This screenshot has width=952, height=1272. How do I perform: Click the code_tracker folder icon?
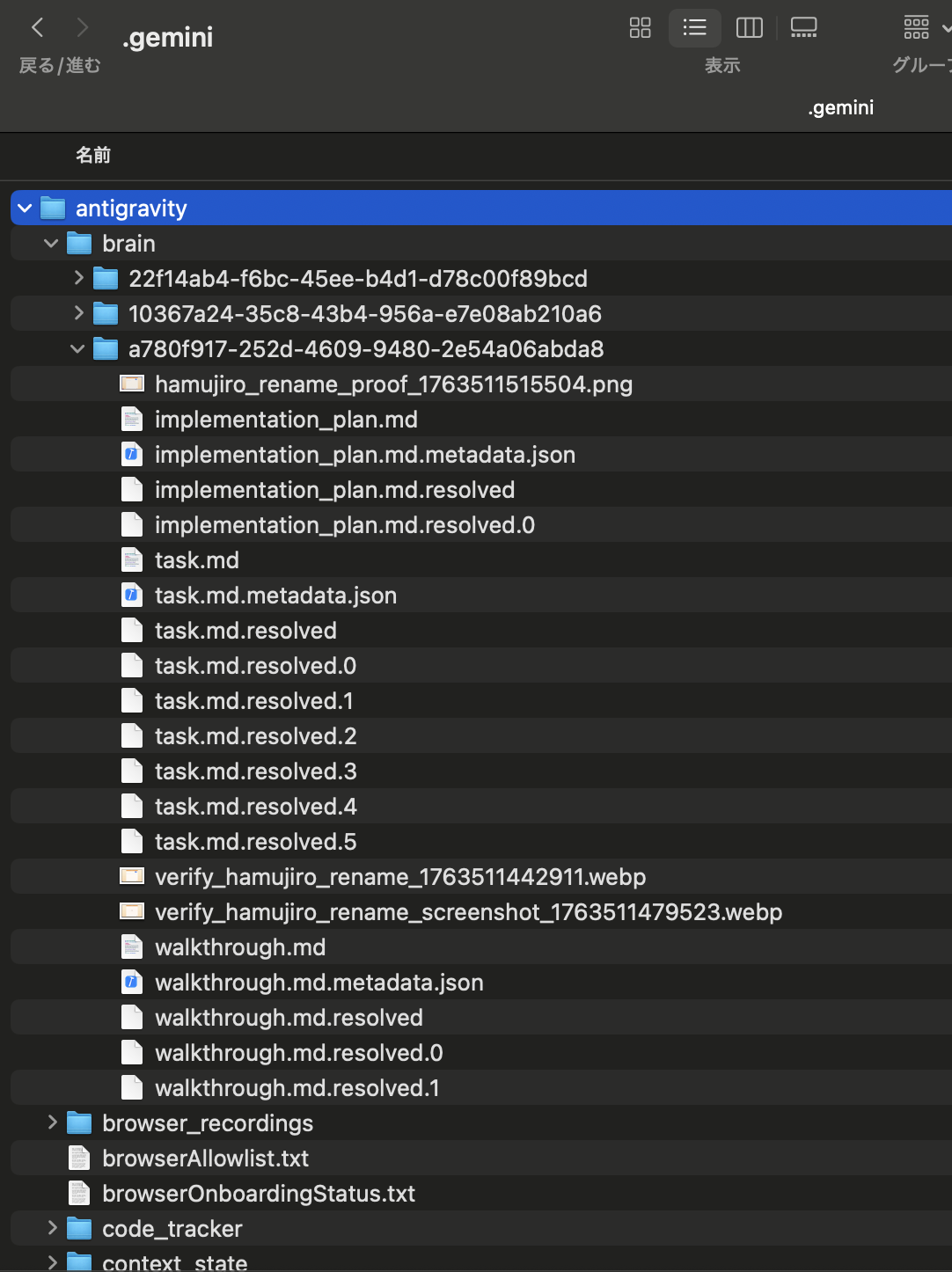79,1229
